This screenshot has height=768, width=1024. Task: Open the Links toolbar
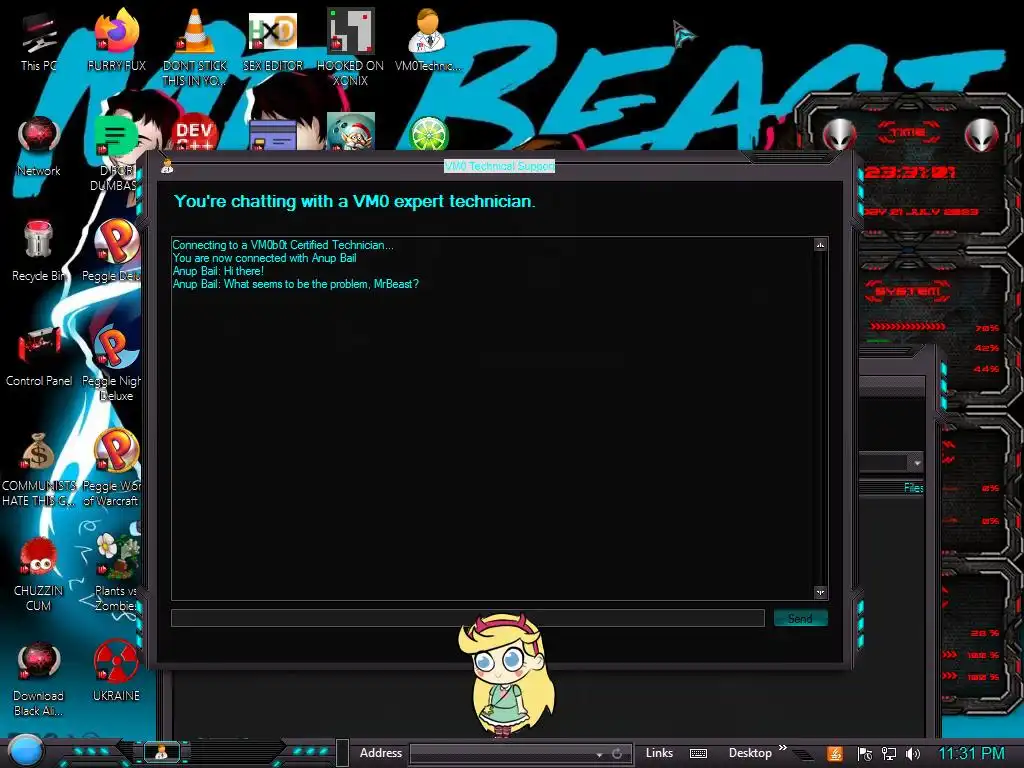pyautogui.click(x=659, y=753)
